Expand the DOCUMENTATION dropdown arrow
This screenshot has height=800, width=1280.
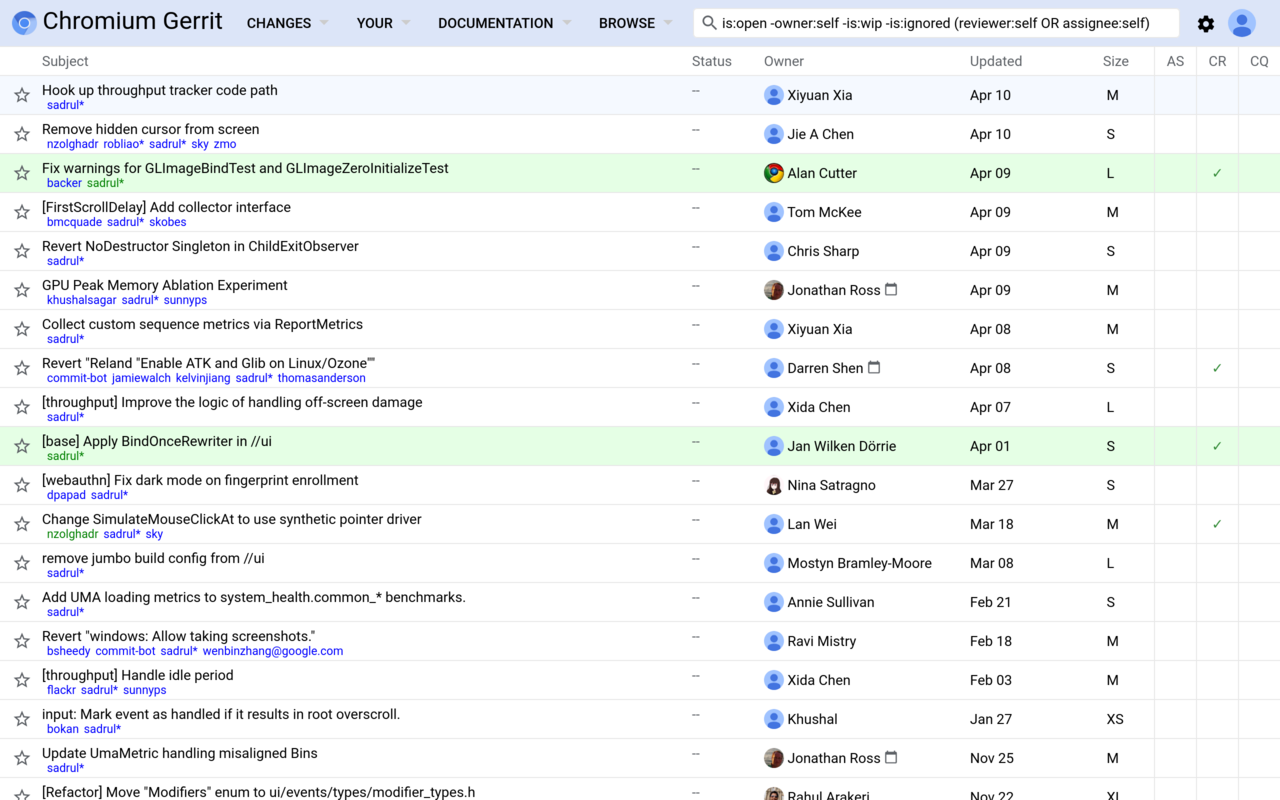tap(566, 23)
